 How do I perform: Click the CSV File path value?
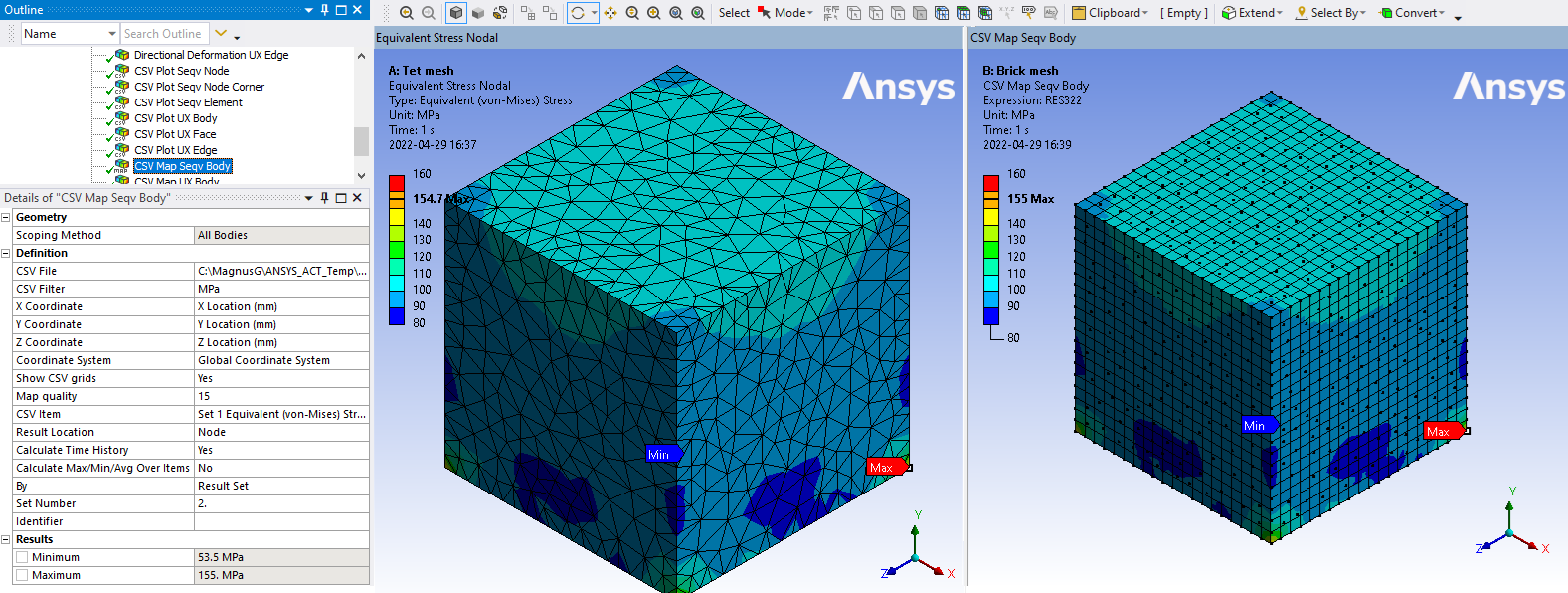click(281, 271)
